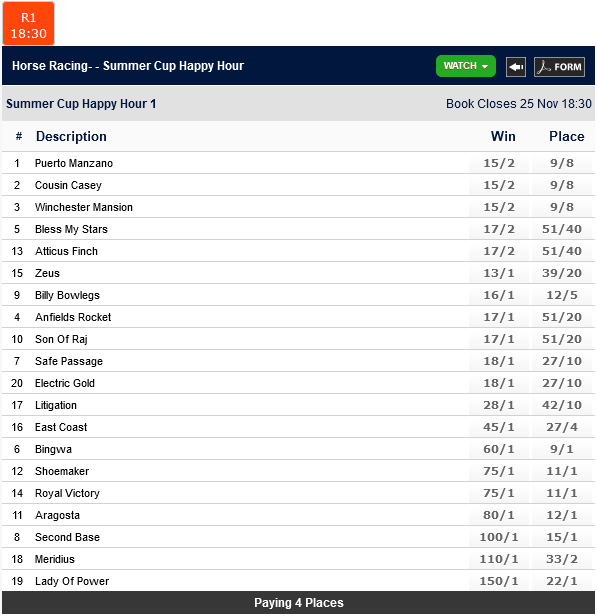The height and width of the screenshot is (616, 597).
Task: Open the FORM PDF guide
Action: [x=559, y=67]
